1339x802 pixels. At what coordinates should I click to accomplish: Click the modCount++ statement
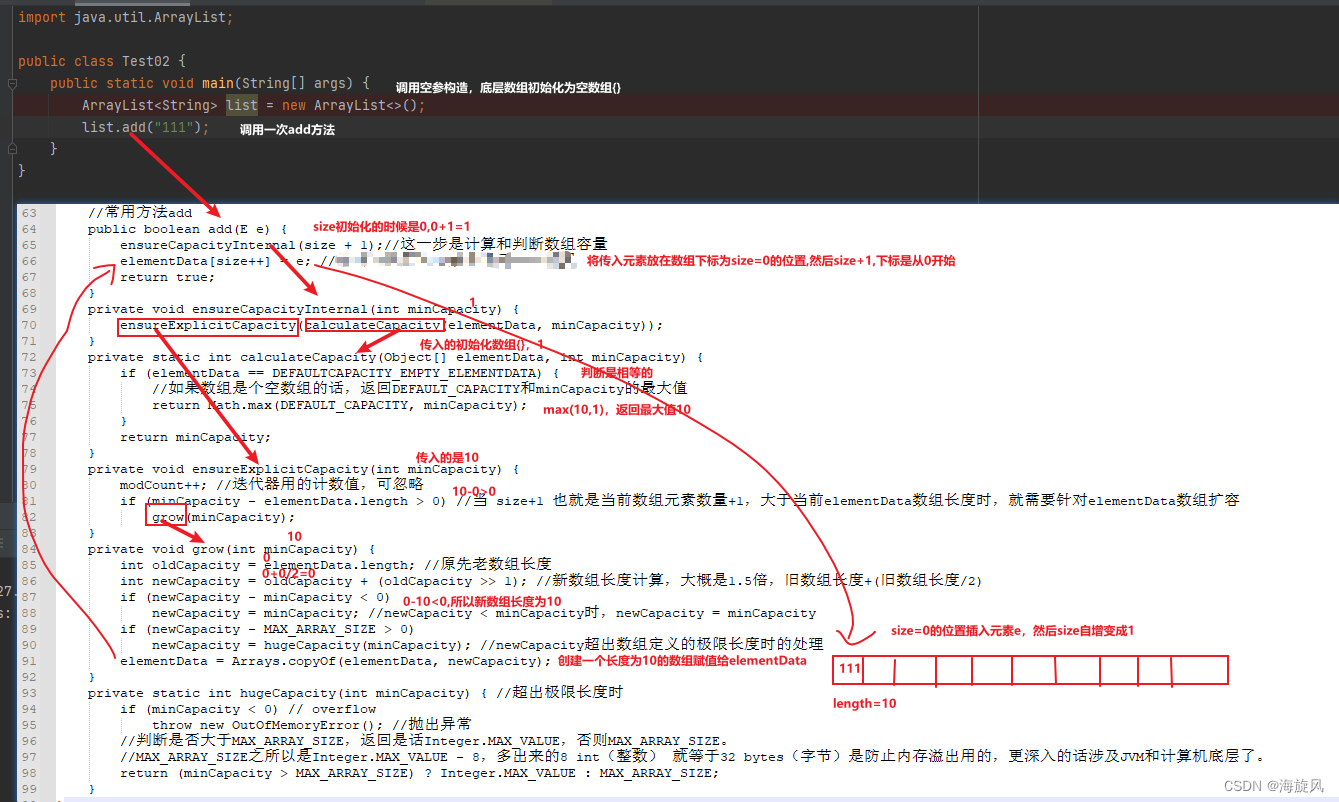164,485
